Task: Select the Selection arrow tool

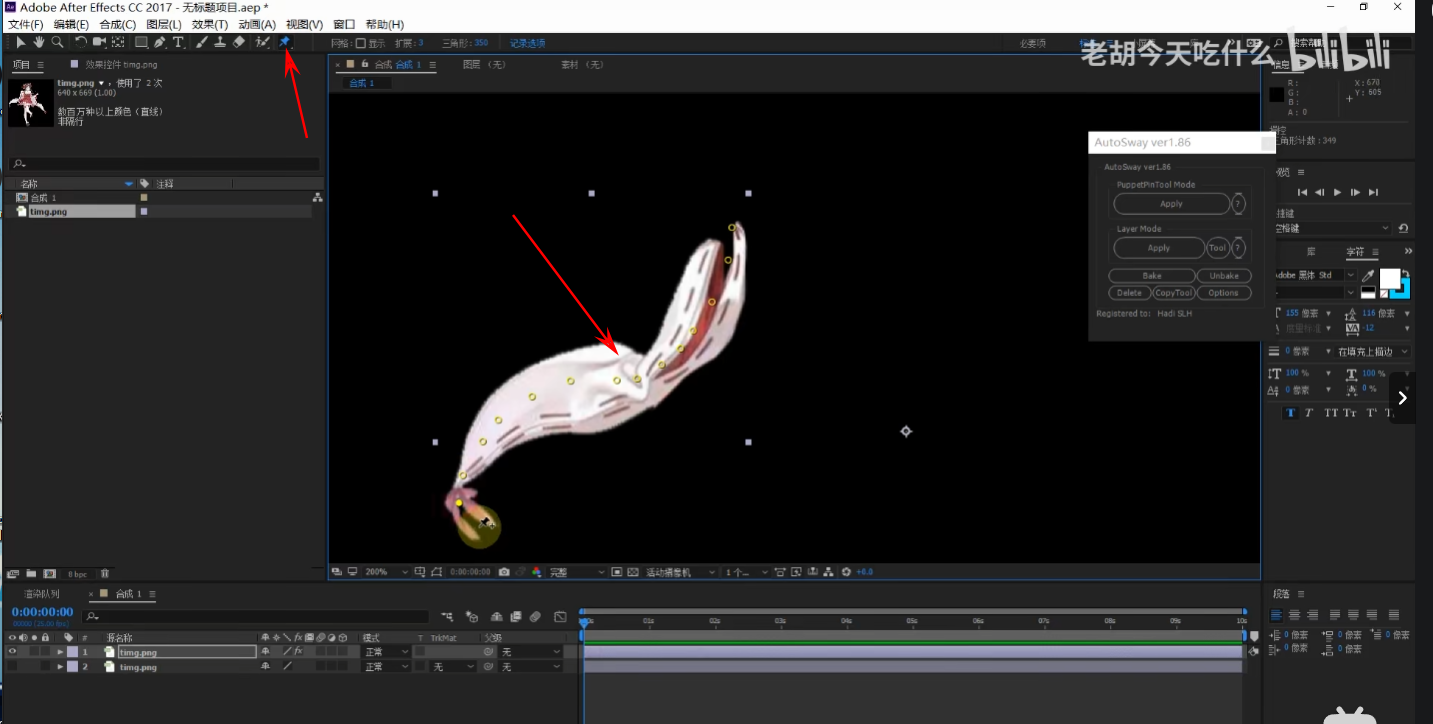Action: pyautogui.click(x=20, y=42)
